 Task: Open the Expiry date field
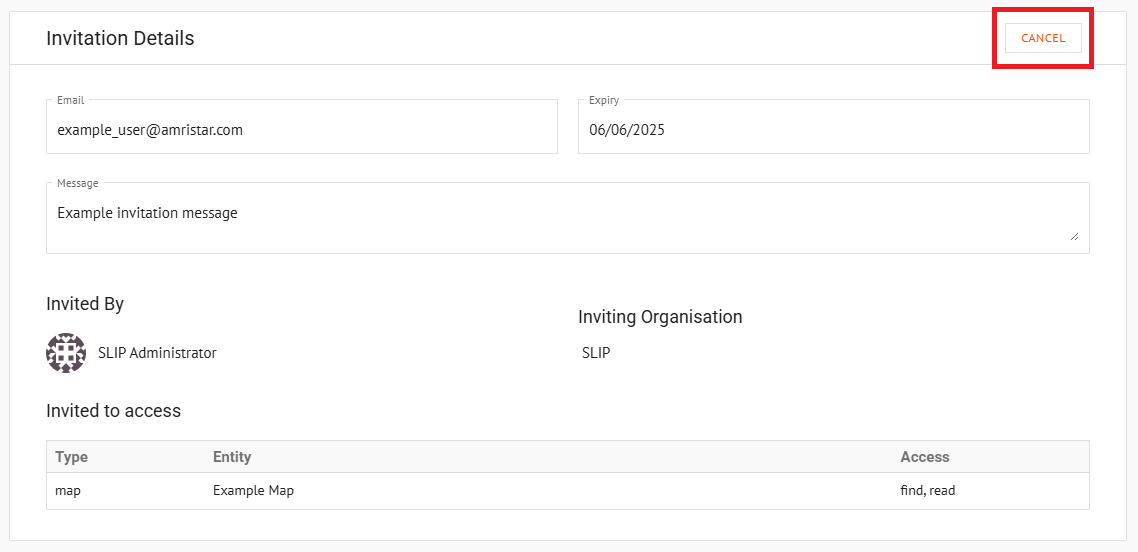point(834,127)
